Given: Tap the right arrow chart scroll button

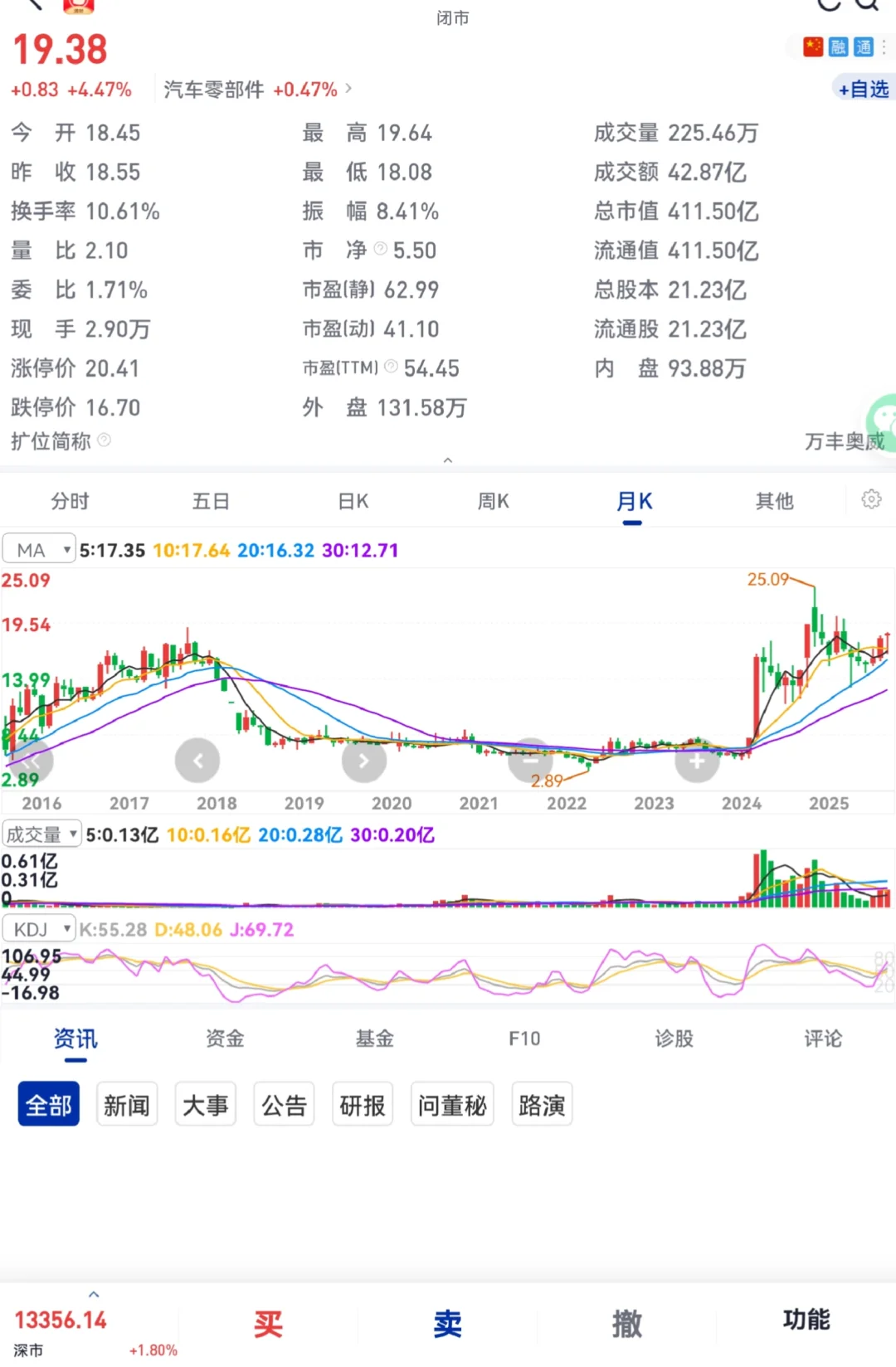Looking at the screenshot, I should click(363, 761).
